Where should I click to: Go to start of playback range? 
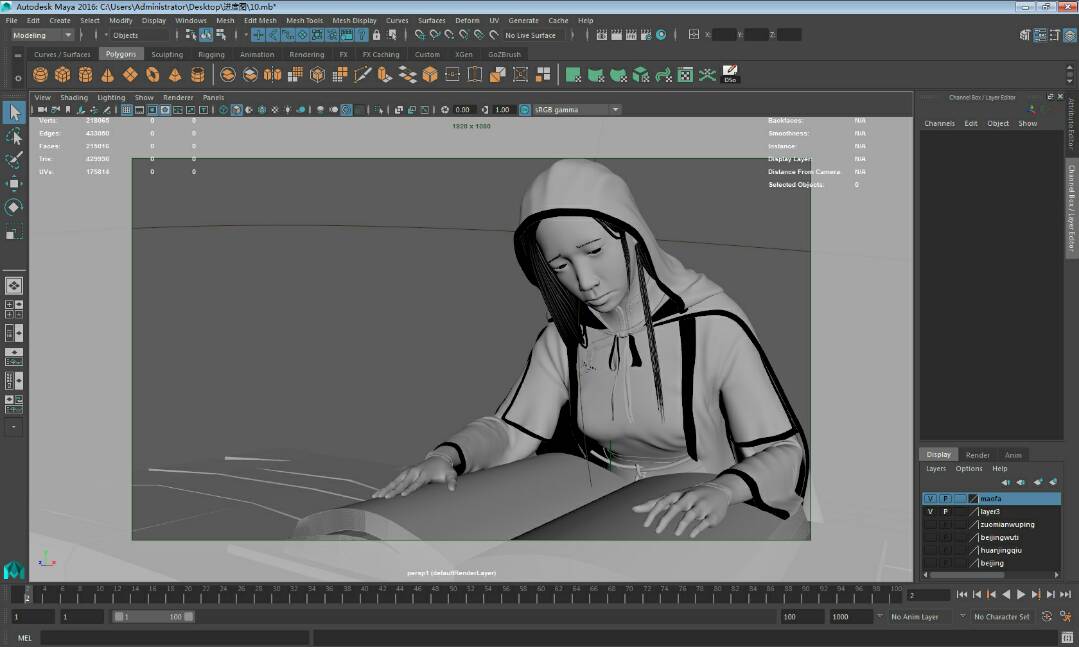(x=962, y=594)
